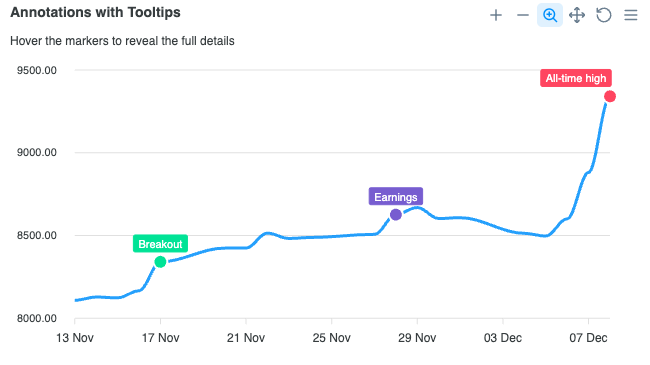Click the '17 Nov' x-axis label
The width and height of the screenshot is (650, 365).
[160, 338]
